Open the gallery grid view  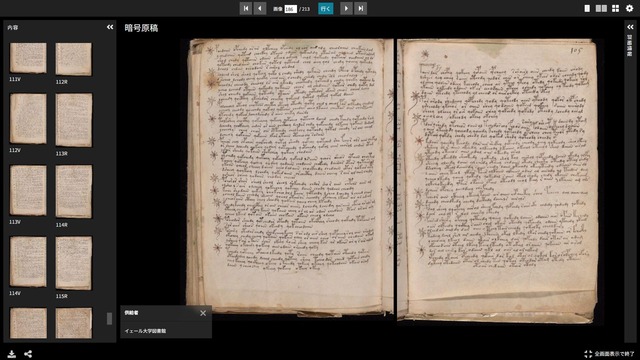(x=616, y=9)
